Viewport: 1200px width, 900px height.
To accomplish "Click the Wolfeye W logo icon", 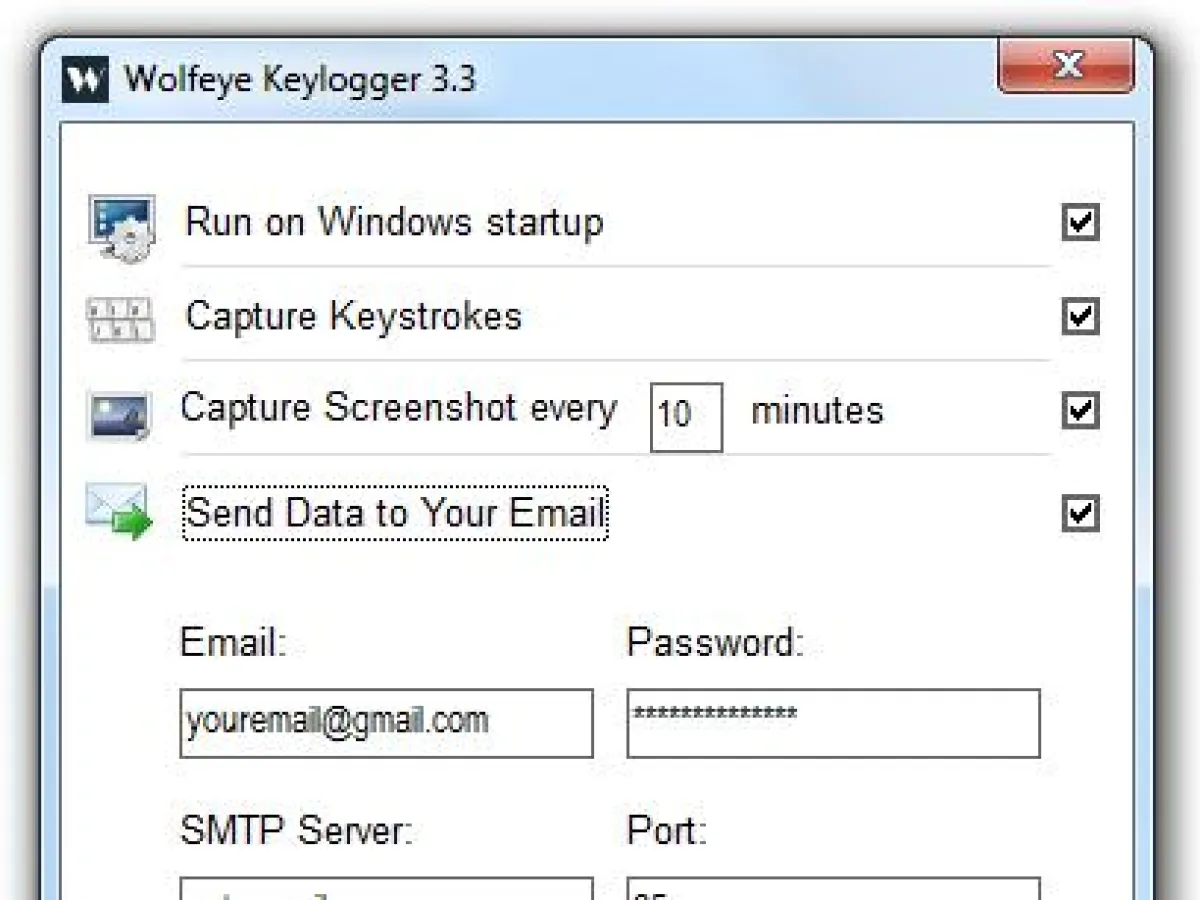I will (x=85, y=78).
